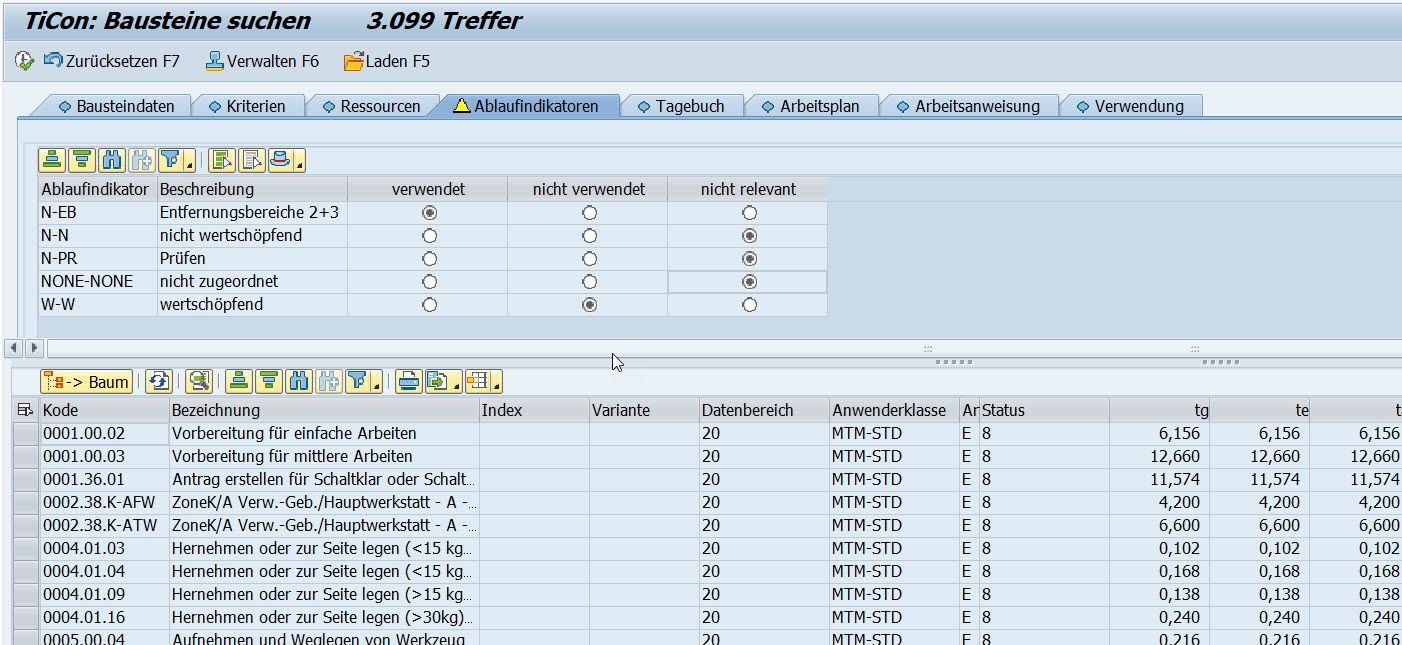
Task: Click the select-all icon left of Kode header
Action: (x=25, y=410)
